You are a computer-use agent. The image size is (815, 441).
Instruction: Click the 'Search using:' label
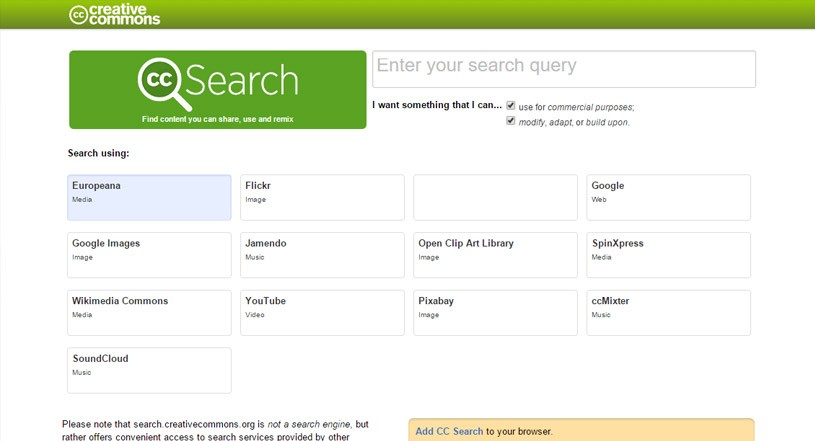tap(98, 153)
